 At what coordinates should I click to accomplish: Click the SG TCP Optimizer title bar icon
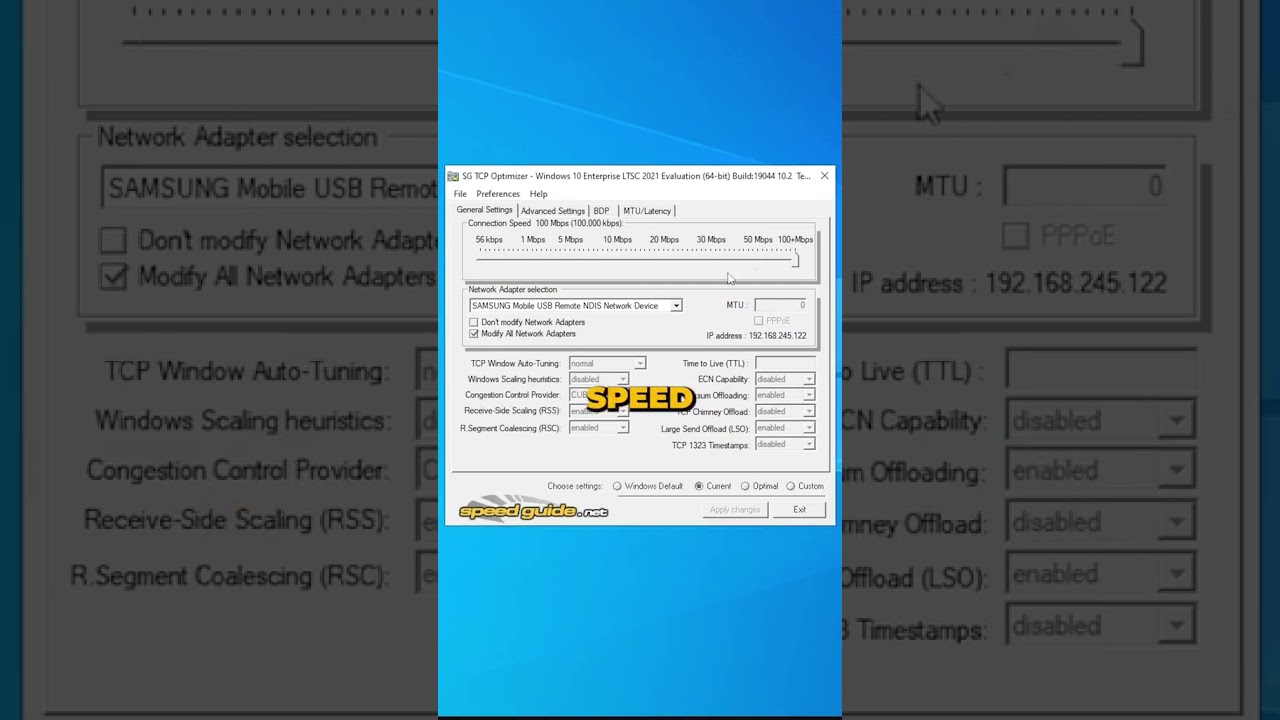point(453,176)
